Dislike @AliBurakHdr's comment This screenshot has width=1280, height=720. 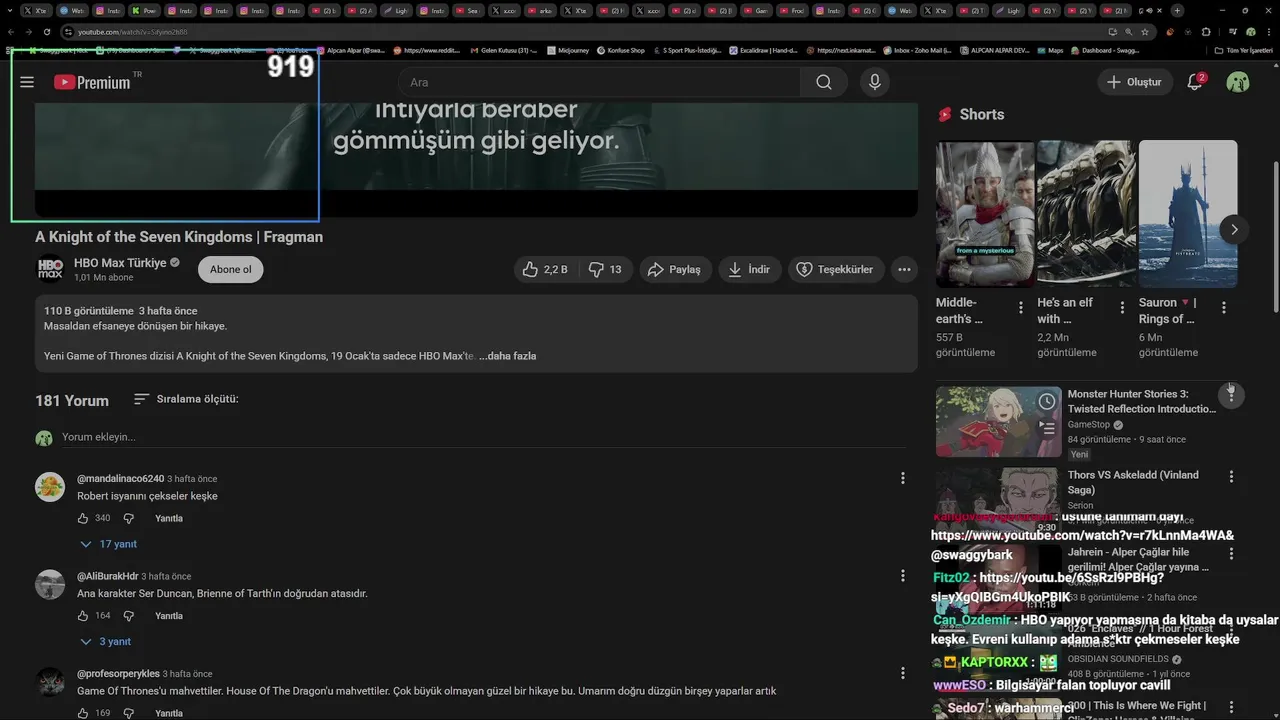point(128,616)
